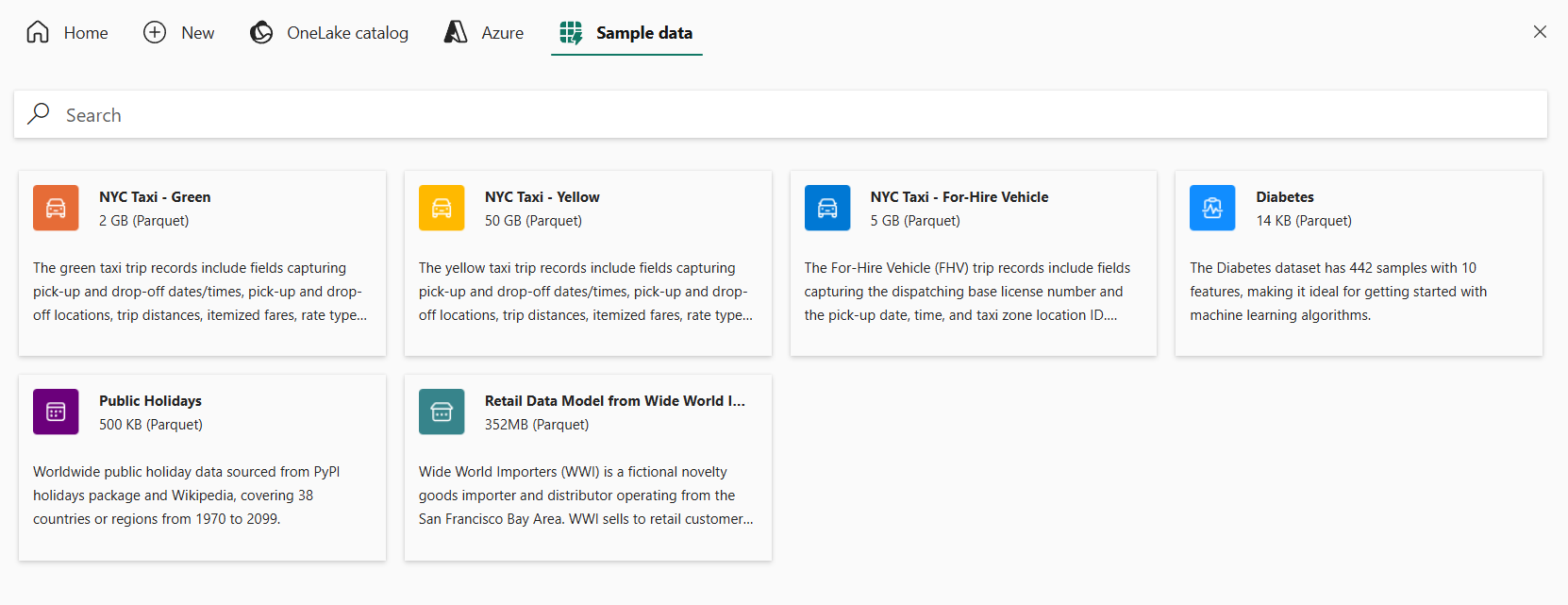Click the For-Hire Vehicle (FHV) description text
Viewport: 1568px width, 605px height.
pyautogui.click(x=967, y=292)
